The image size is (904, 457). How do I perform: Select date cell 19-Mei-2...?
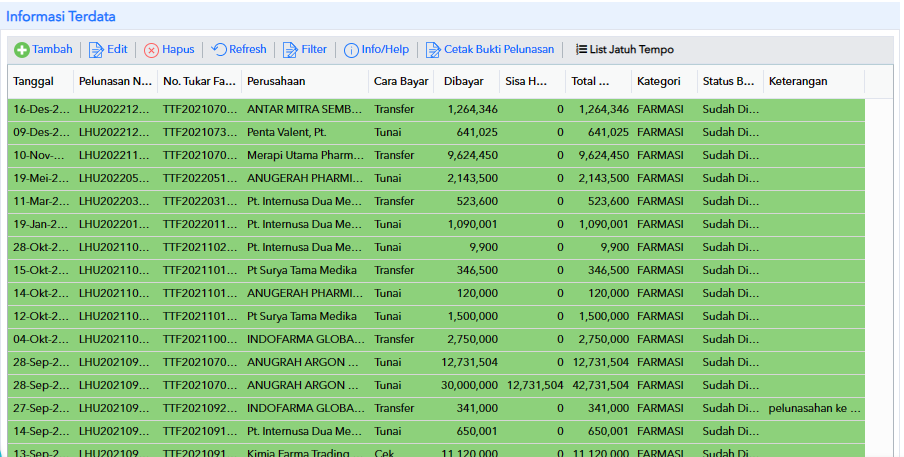coord(40,178)
